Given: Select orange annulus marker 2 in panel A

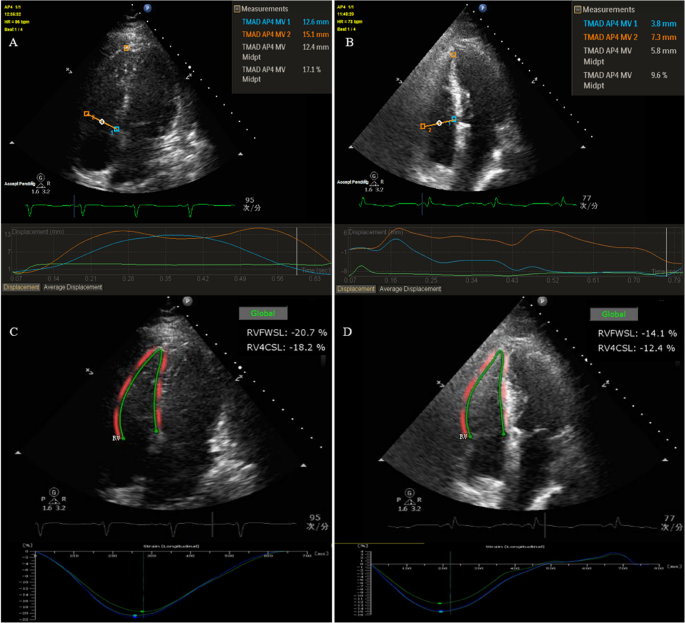Looking at the screenshot, I should tap(86, 114).
